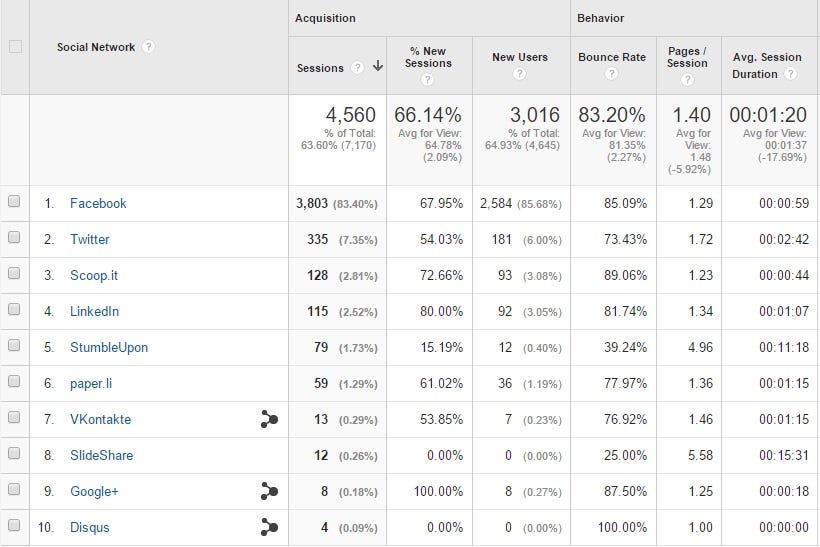820x547 pixels.
Task: Open the paper.li link
Action: coord(91,384)
